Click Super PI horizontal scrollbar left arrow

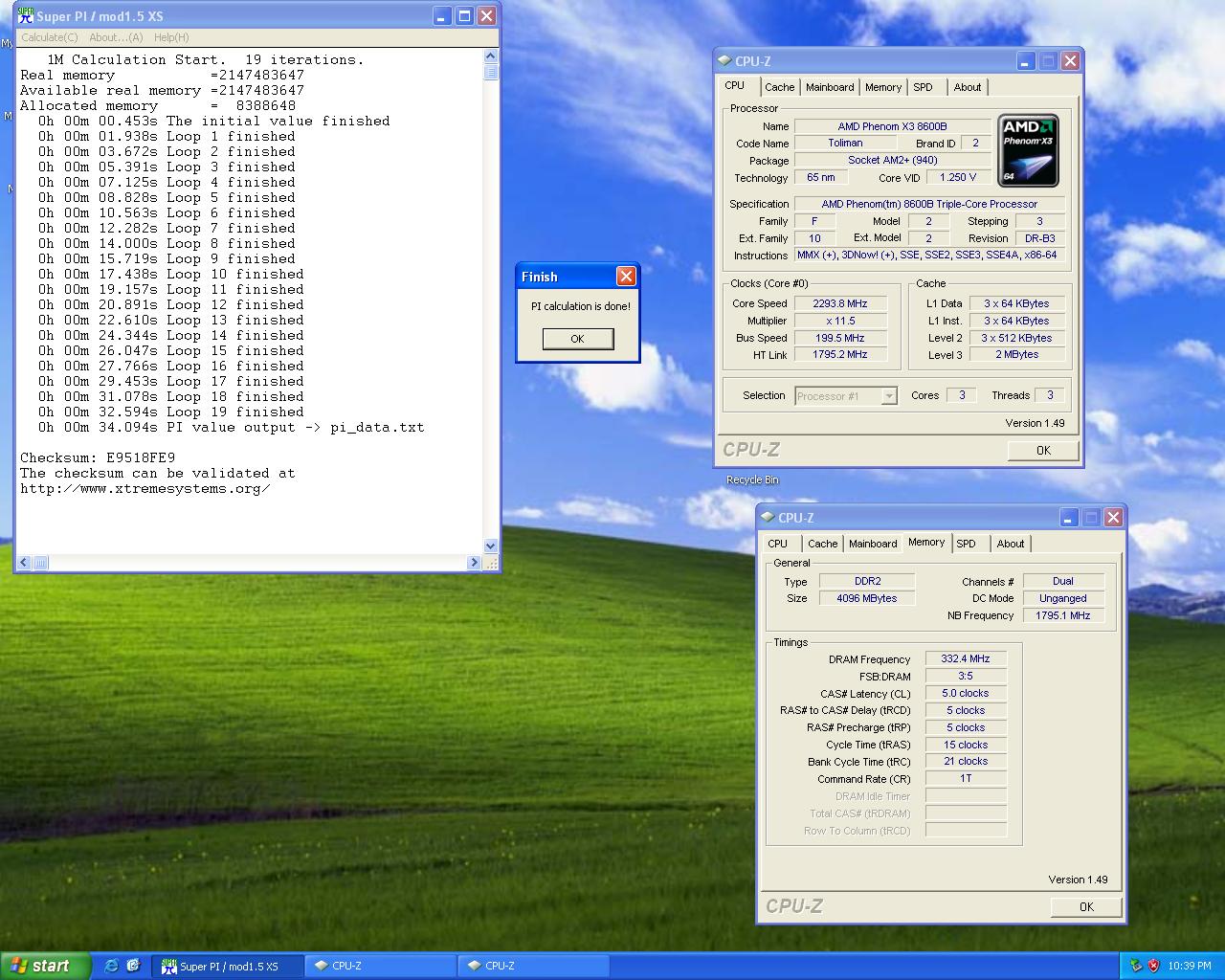25,563
